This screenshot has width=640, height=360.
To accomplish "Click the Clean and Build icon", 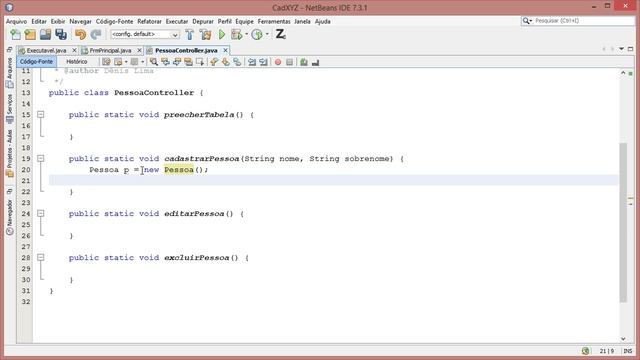I will [206, 34].
